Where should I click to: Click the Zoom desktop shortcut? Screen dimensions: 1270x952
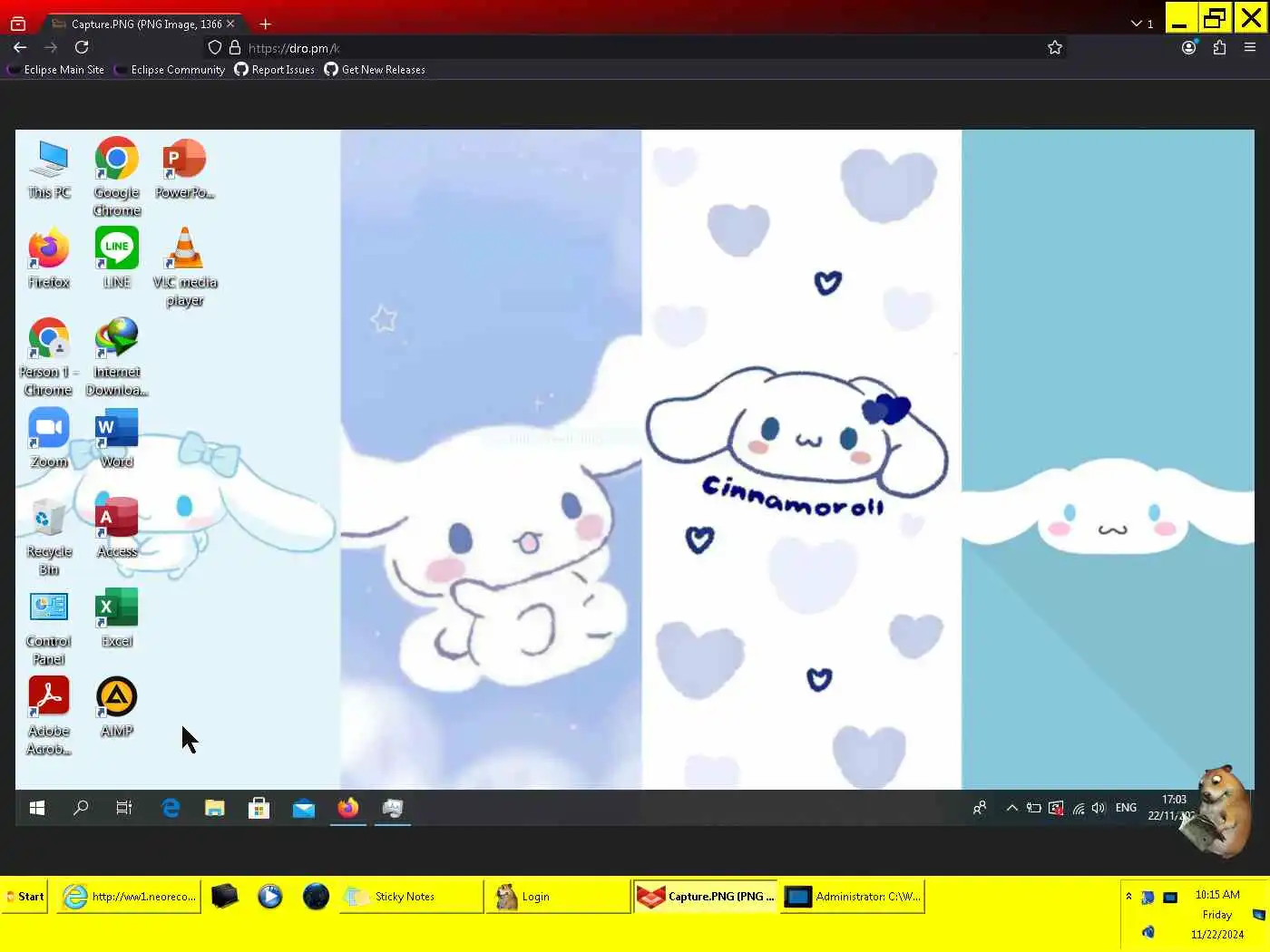point(49,438)
